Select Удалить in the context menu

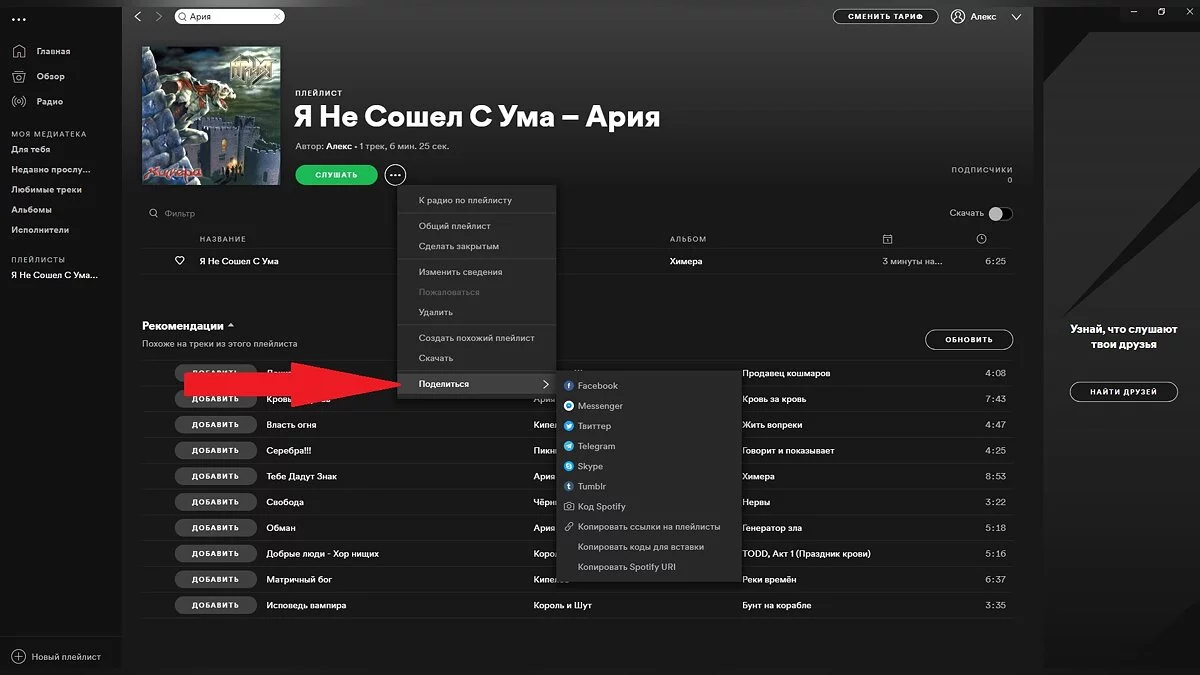click(x=435, y=312)
